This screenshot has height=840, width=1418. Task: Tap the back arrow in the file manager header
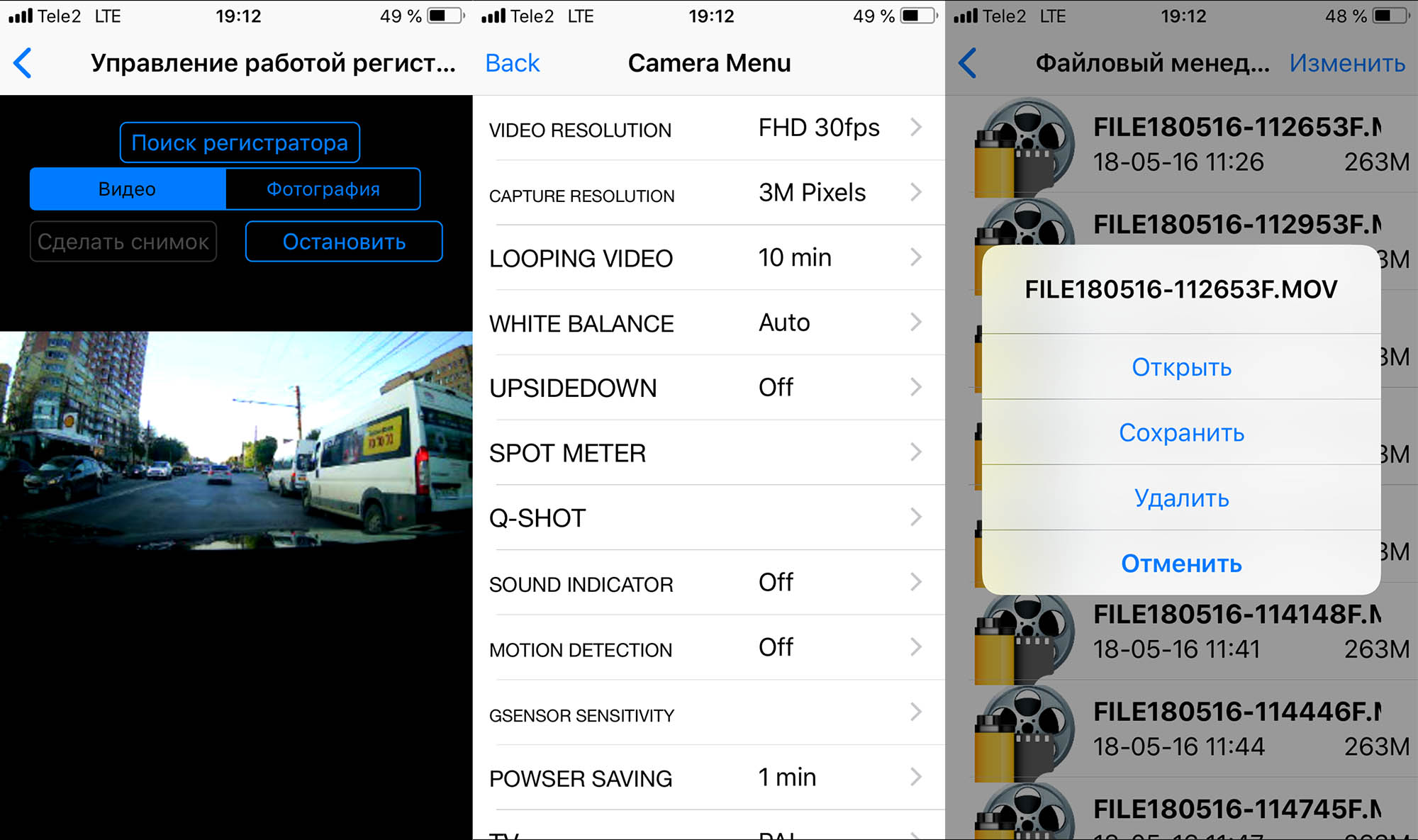[x=968, y=63]
